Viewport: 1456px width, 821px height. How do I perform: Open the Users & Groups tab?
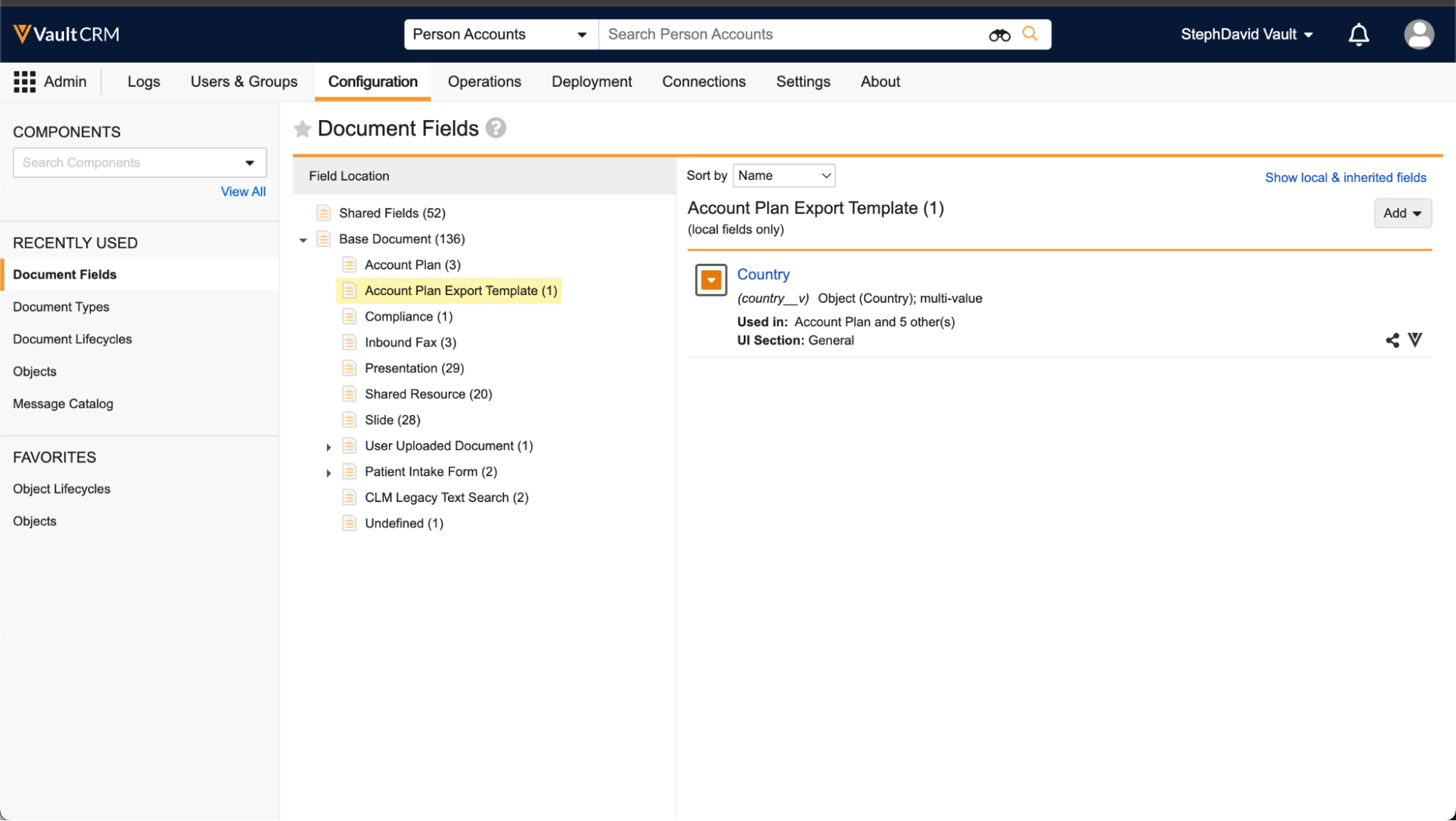(x=244, y=82)
